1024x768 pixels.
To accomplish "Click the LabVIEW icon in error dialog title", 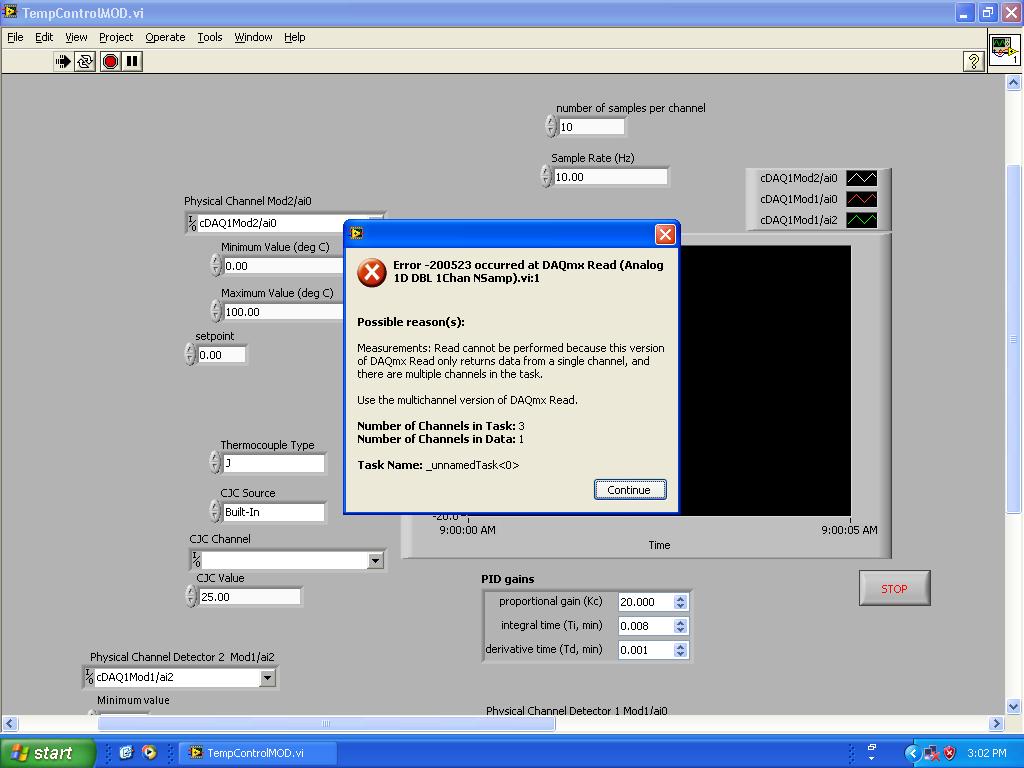I will point(356,233).
